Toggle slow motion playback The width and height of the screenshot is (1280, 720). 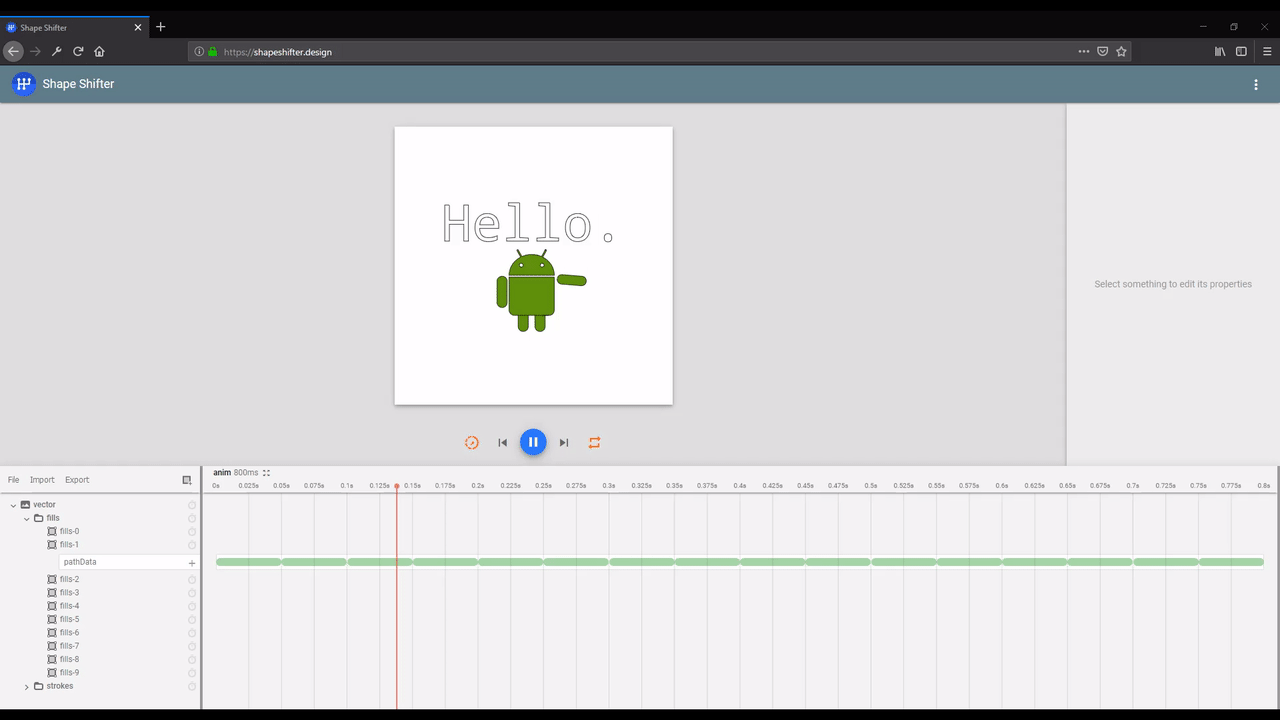tap(472, 442)
